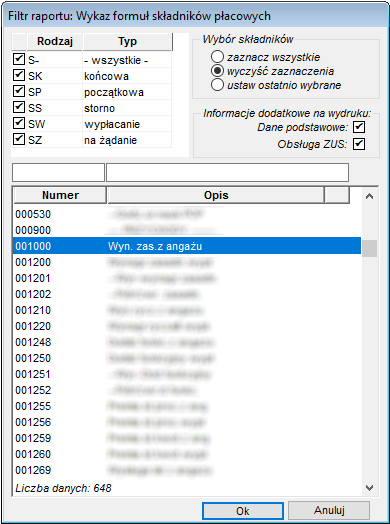This screenshot has height=524, width=390.
Task: Click the list's scroll down arrow
Action: coord(369,488)
